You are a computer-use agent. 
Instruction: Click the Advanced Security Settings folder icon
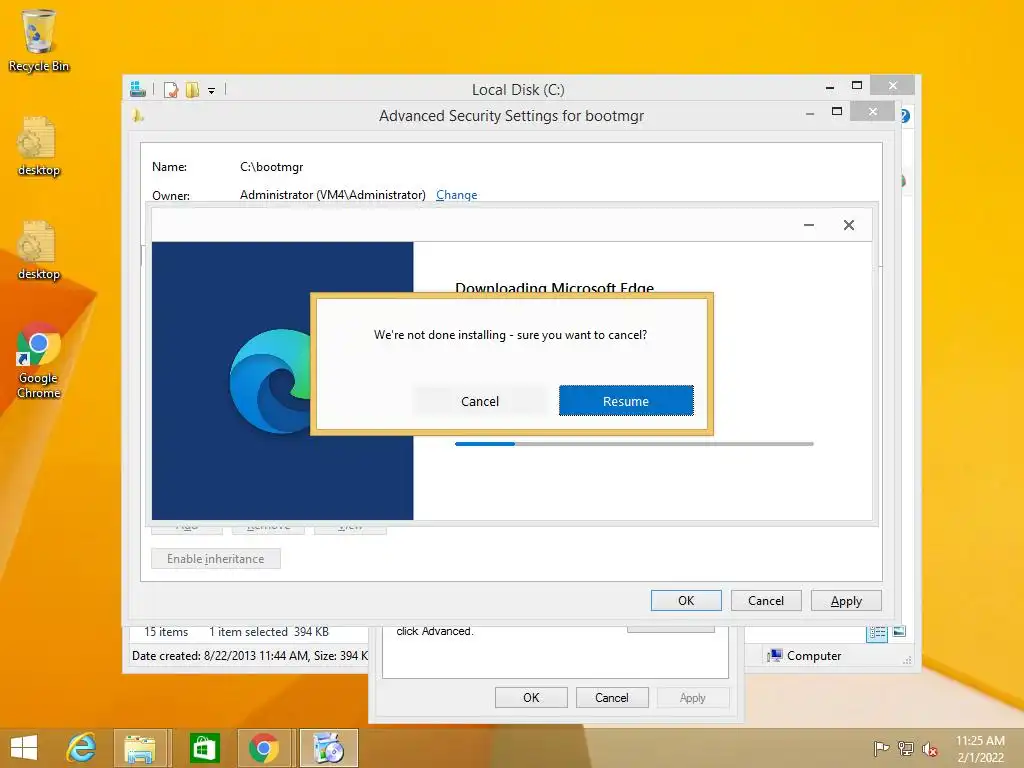[137, 116]
